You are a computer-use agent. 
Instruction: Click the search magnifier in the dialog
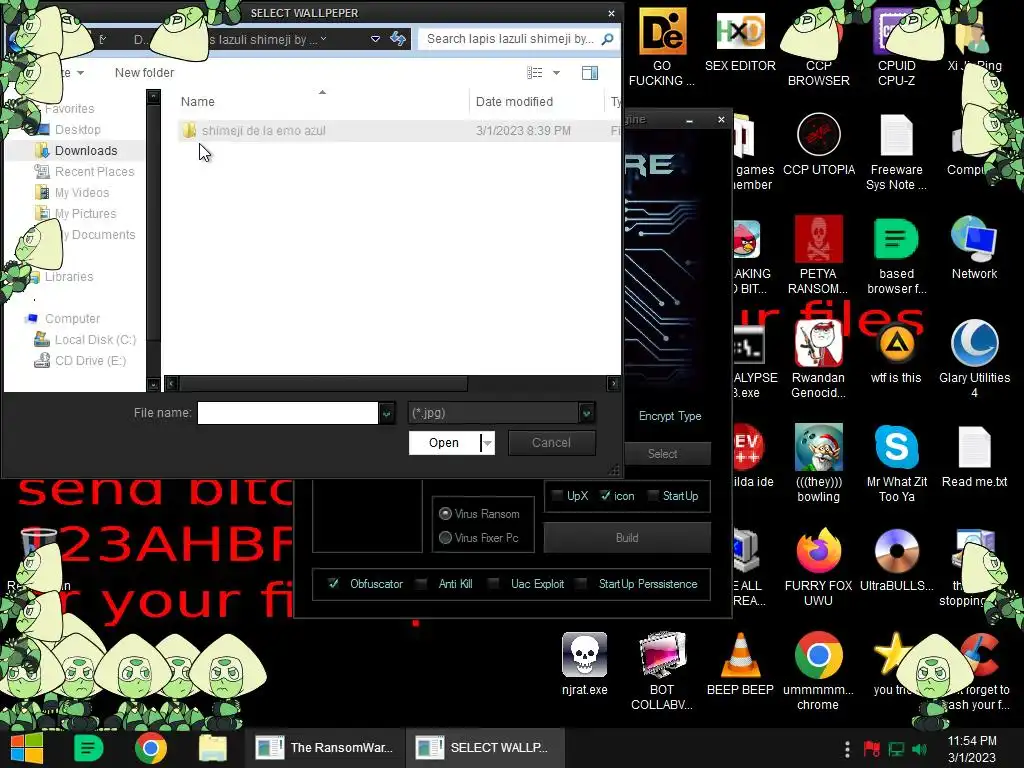[x=607, y=39]
